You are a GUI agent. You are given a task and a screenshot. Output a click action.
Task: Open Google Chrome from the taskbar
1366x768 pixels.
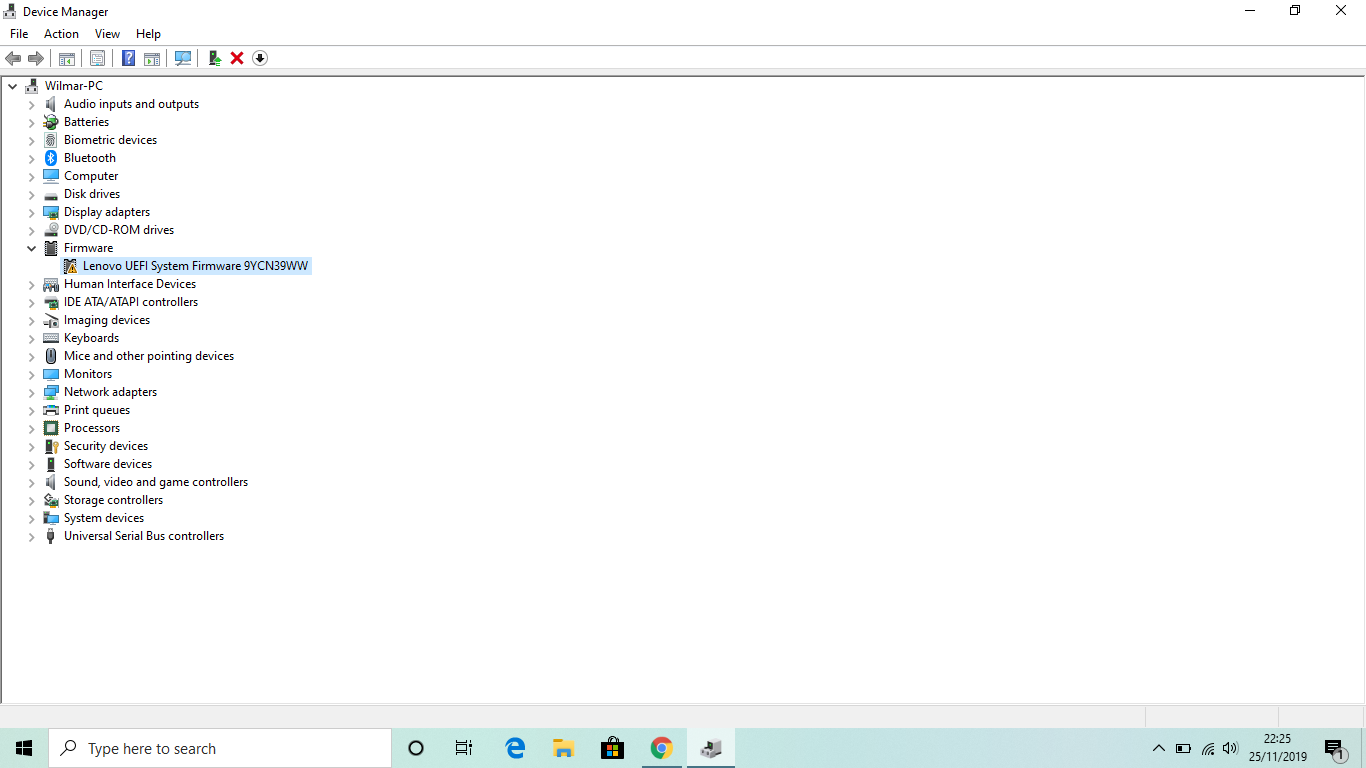tap(661, 748)
